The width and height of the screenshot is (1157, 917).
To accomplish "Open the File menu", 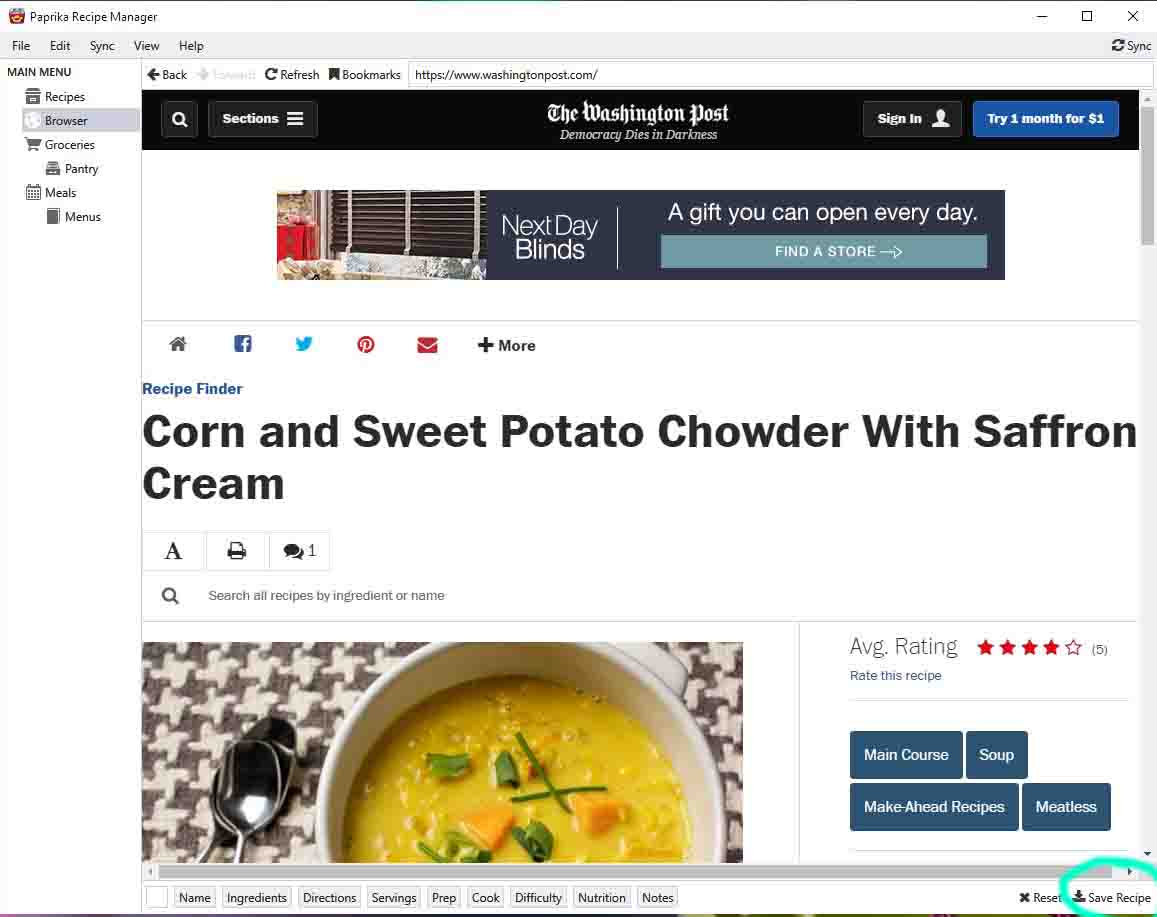I will tap(21, 46).
